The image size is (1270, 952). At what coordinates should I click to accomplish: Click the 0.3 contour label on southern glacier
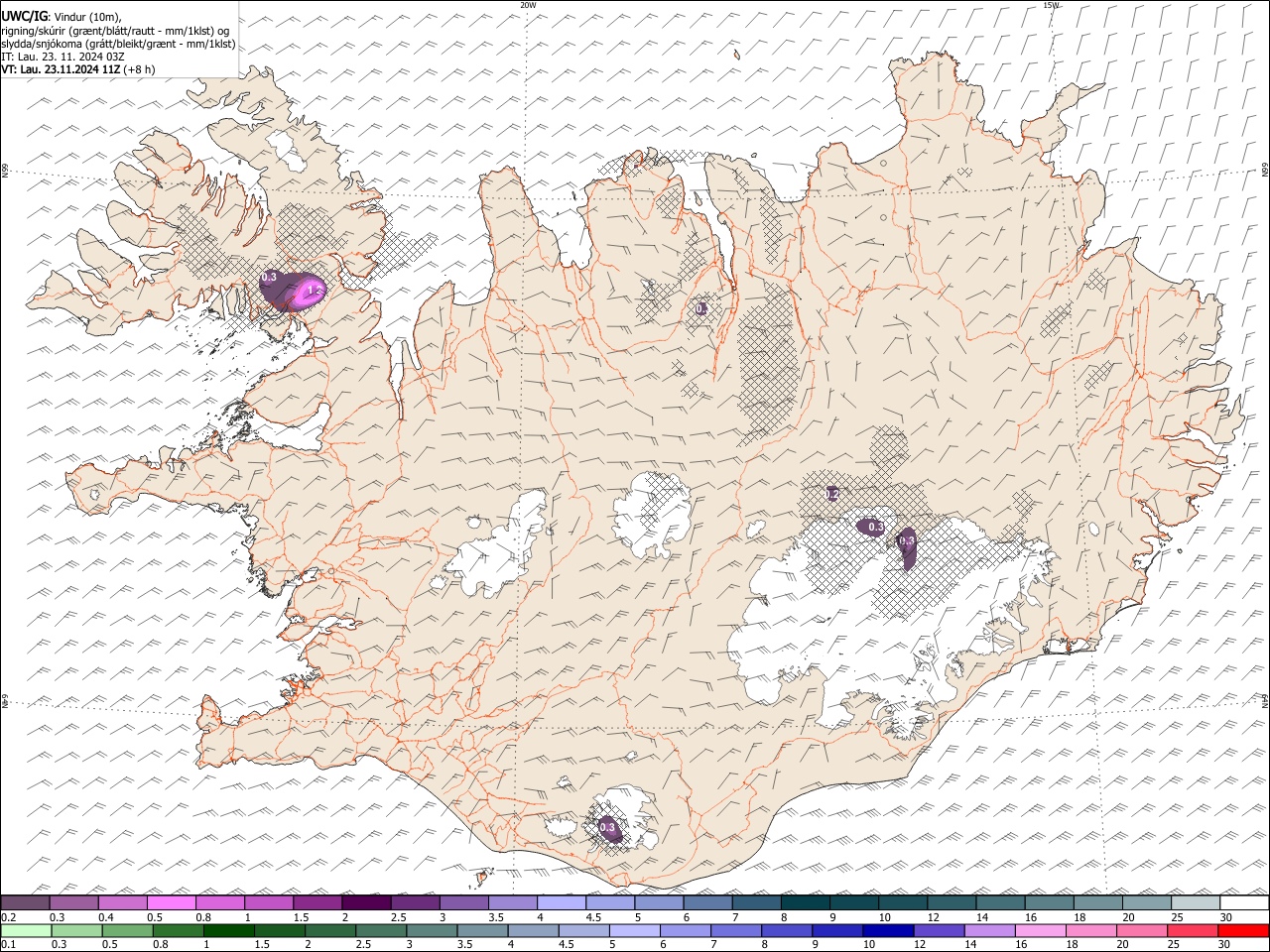click(607, 828)
